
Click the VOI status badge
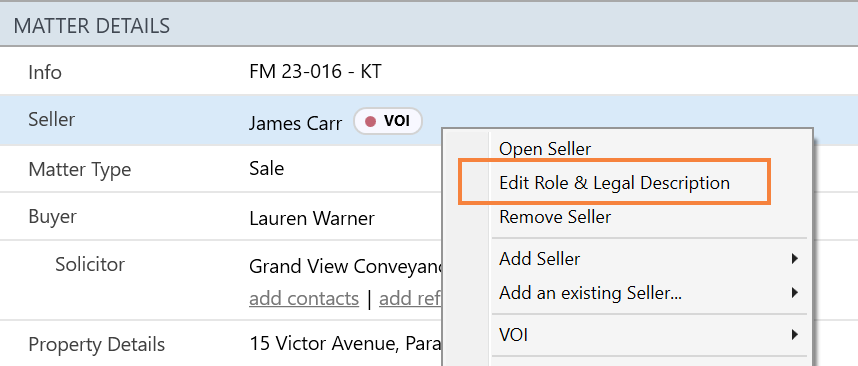click(x=388, y=121)
